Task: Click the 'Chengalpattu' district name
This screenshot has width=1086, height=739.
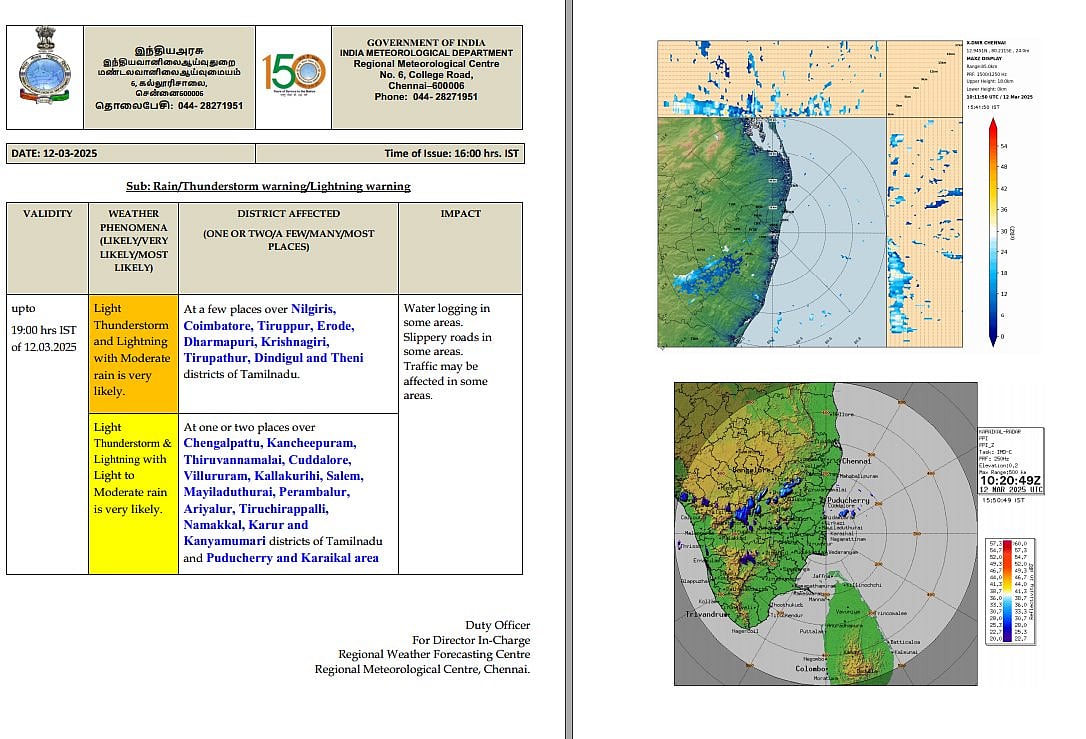Action: coord(222,443)
